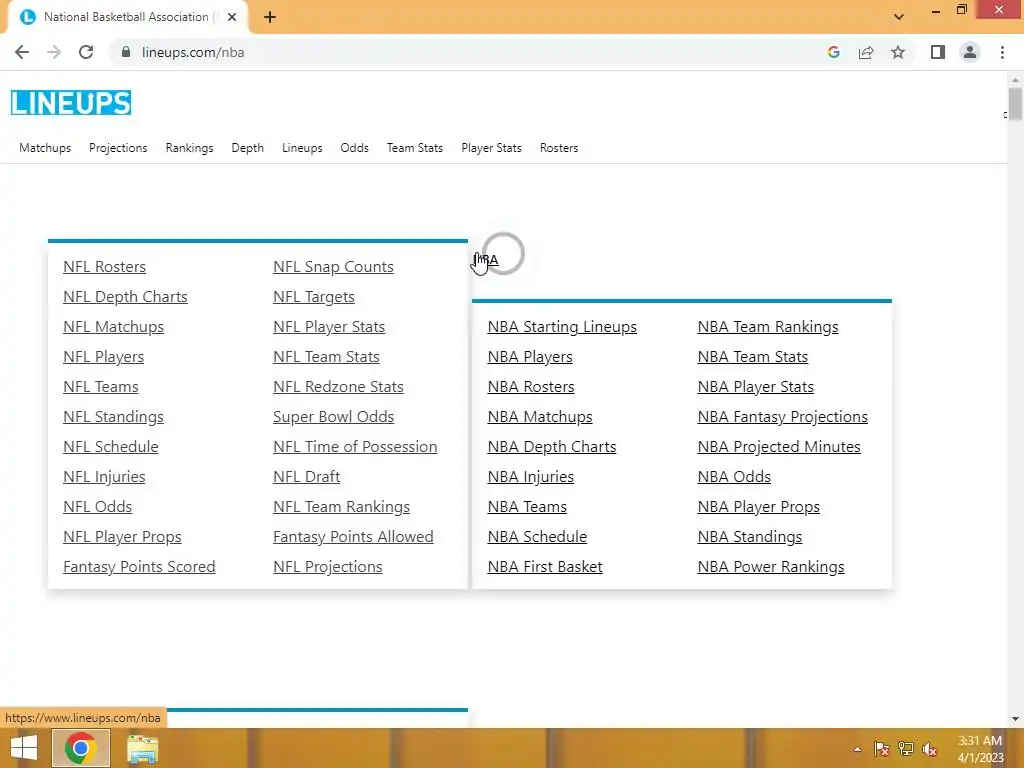The height and width of the screenshot is (768, 1024).
Task: Open the Matchups menu item
Action: pyautogui.click(x=45, y=148)
